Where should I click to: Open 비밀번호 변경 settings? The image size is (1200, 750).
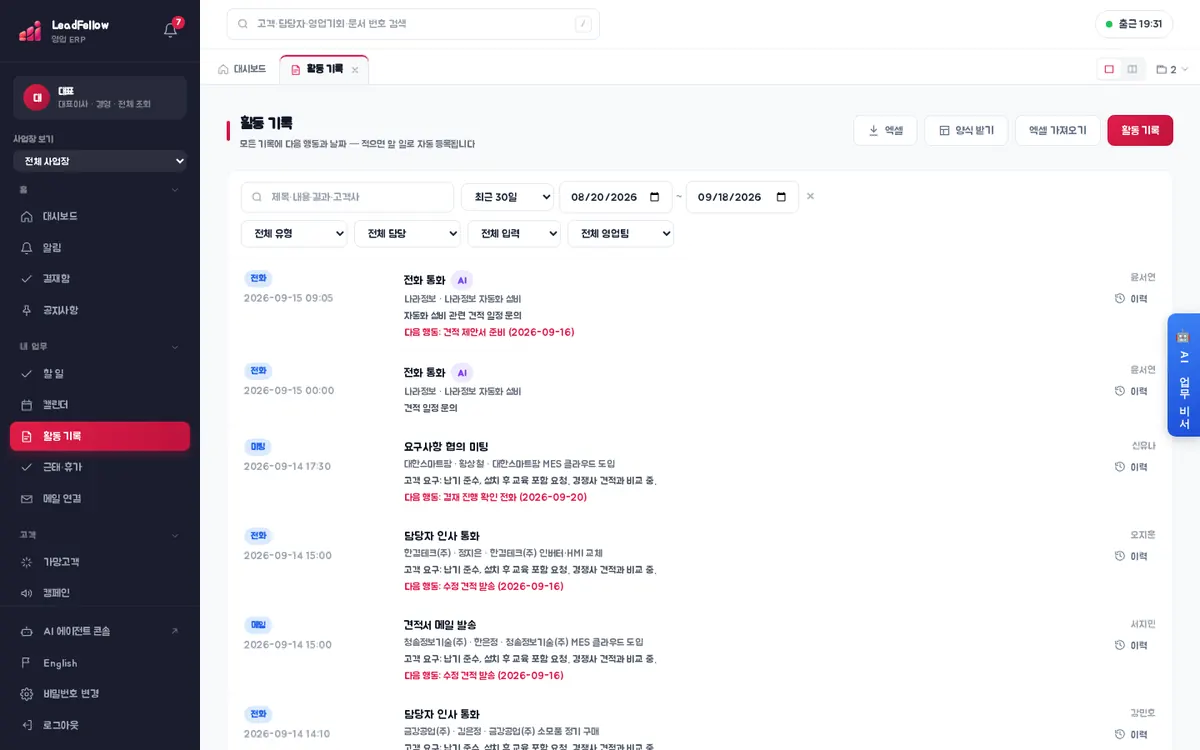pyautogui.click(x=100, y=694)
